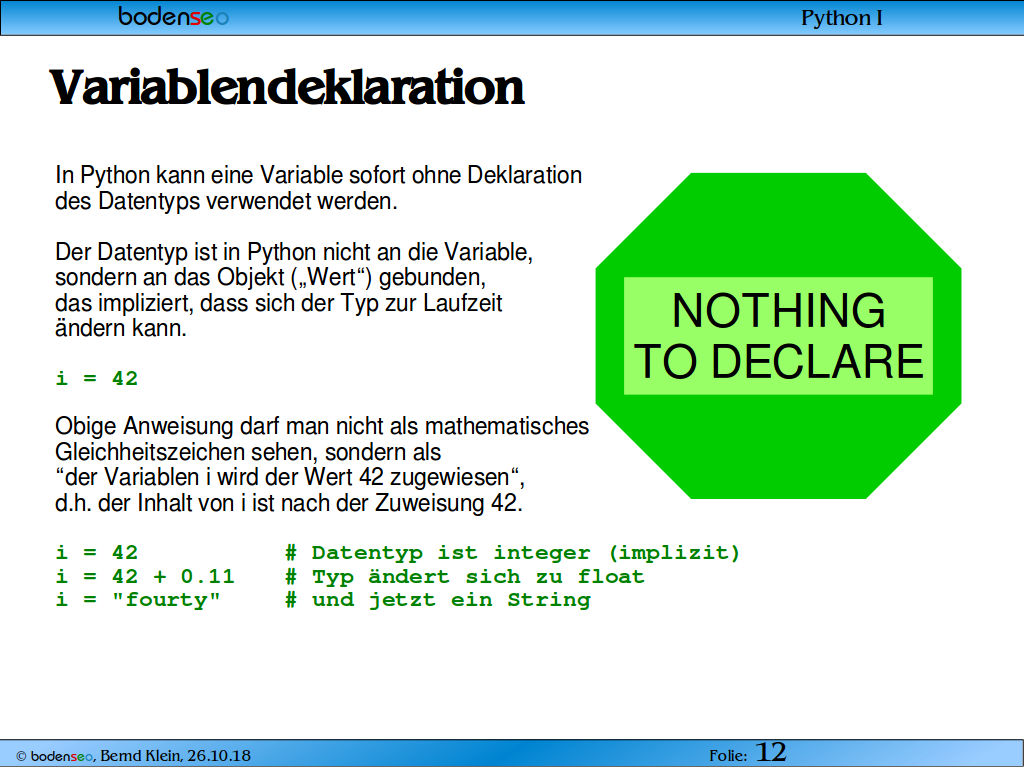Click the comment '# und jetzt ein String'
Screen dimensions: 1024x768
tap(438, 600)
